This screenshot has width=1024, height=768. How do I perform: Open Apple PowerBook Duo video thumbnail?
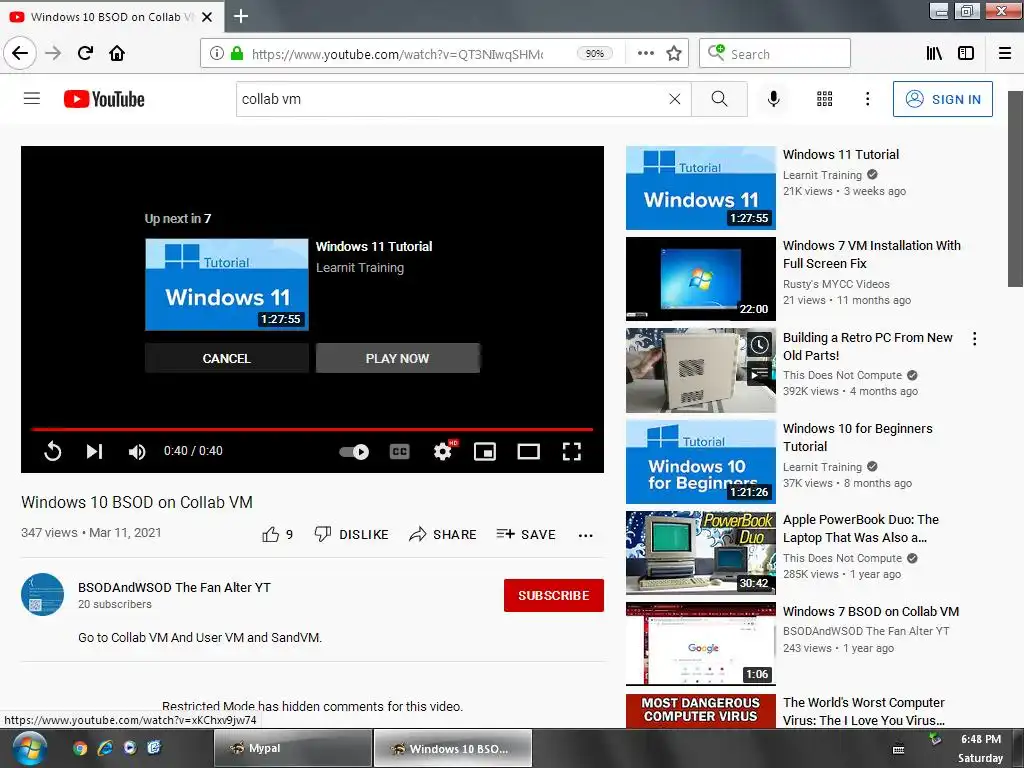coord(701,552)
